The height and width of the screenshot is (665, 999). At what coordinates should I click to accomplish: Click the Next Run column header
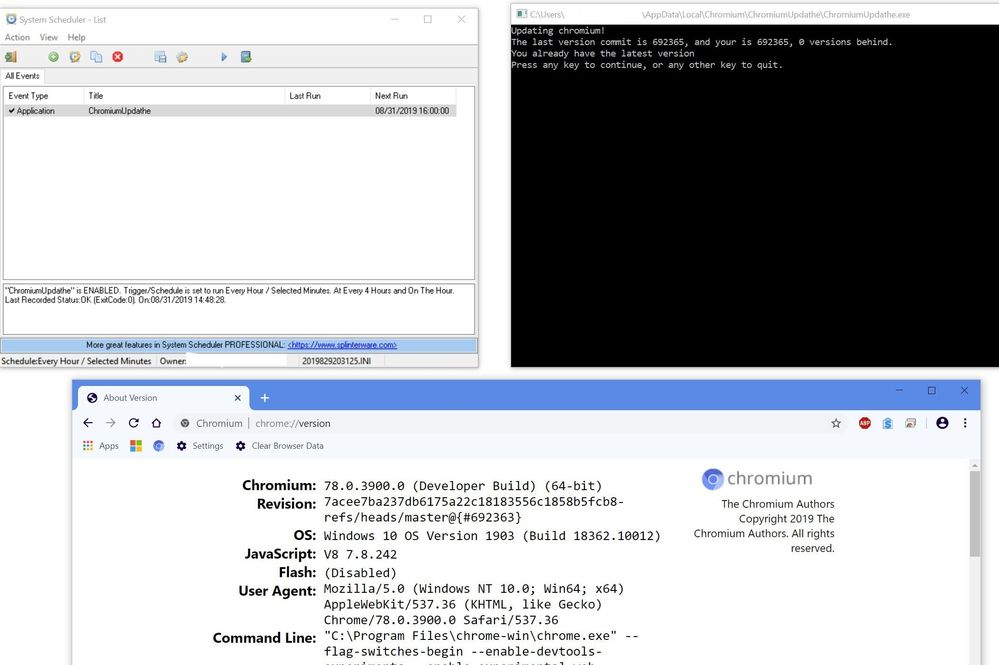413,96
